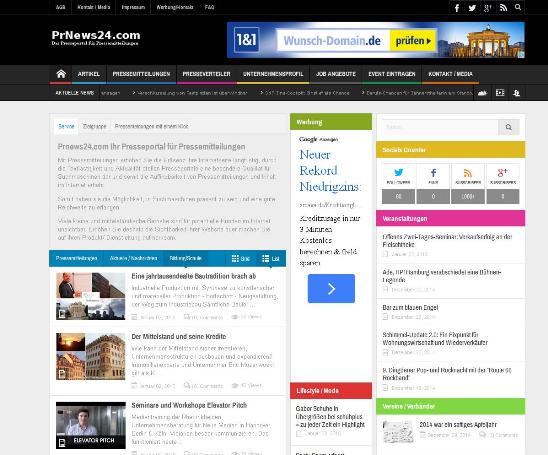Click the Vereine / Verbände section header

pos(450,406)
